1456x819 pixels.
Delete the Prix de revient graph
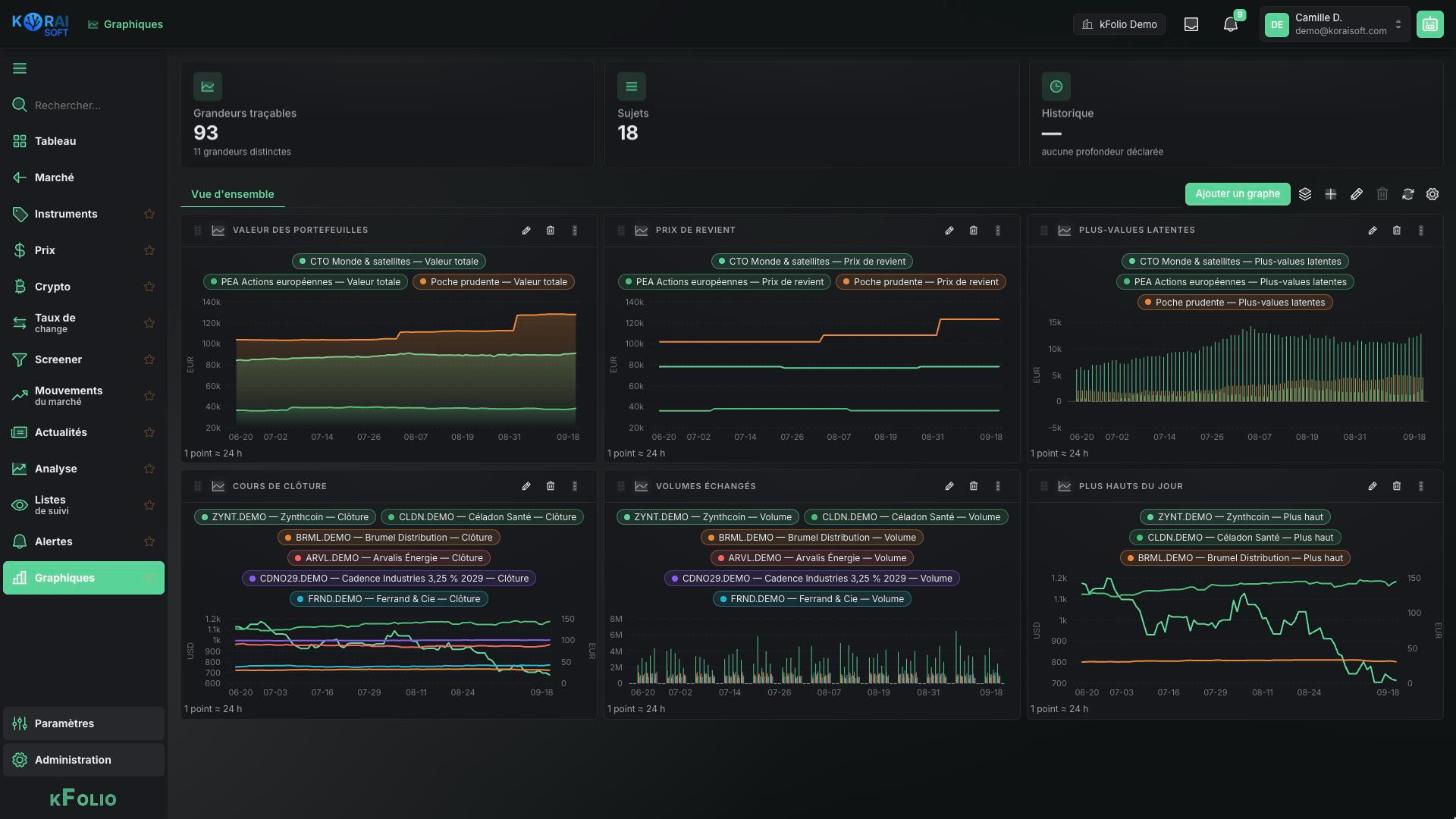click(973, 231)
